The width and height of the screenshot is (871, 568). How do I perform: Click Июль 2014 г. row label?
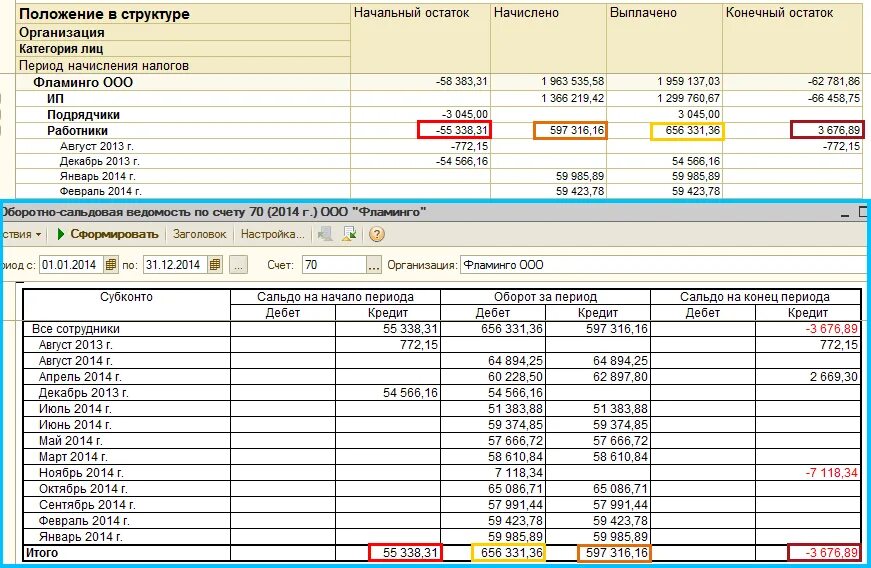coord(75,409)
